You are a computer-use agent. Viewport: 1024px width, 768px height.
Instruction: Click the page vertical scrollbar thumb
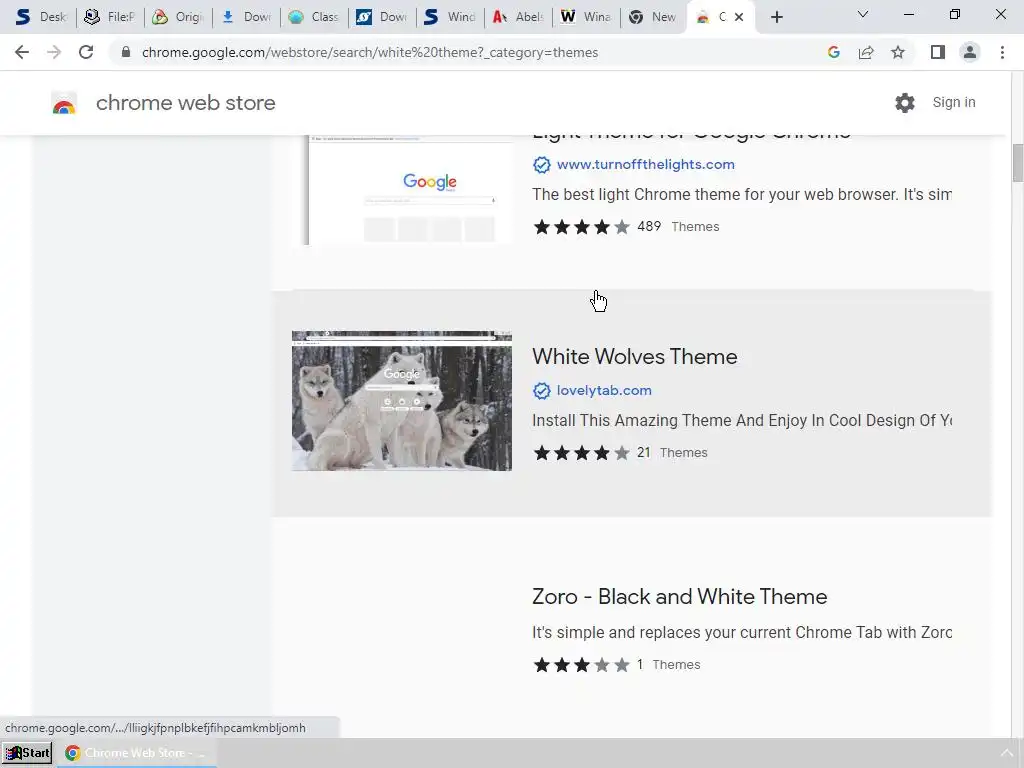[1017, 163]
